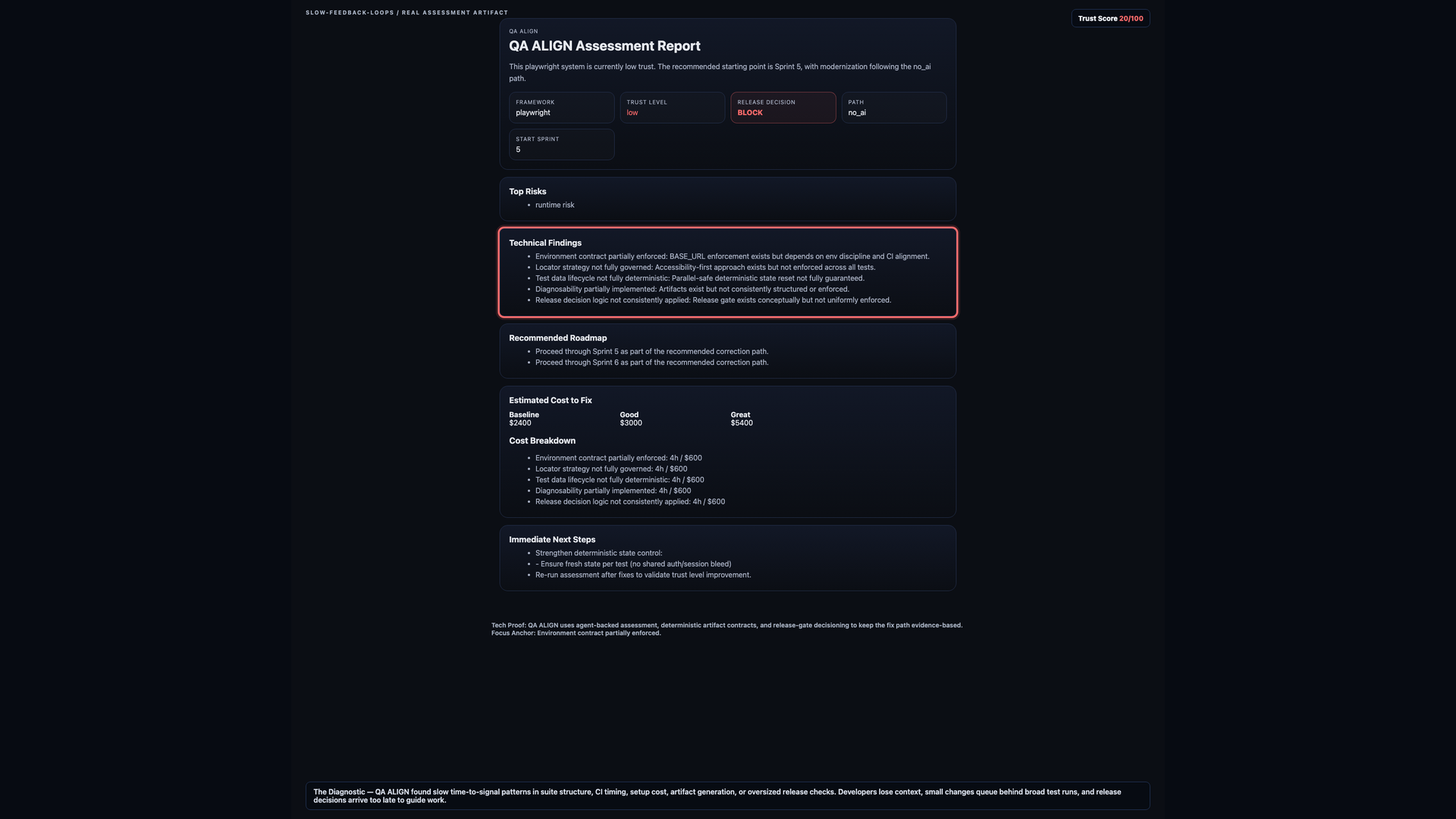Select the highlighted Technical Findings panel heading
This screenshot has height=819, width=1456.
545,243
